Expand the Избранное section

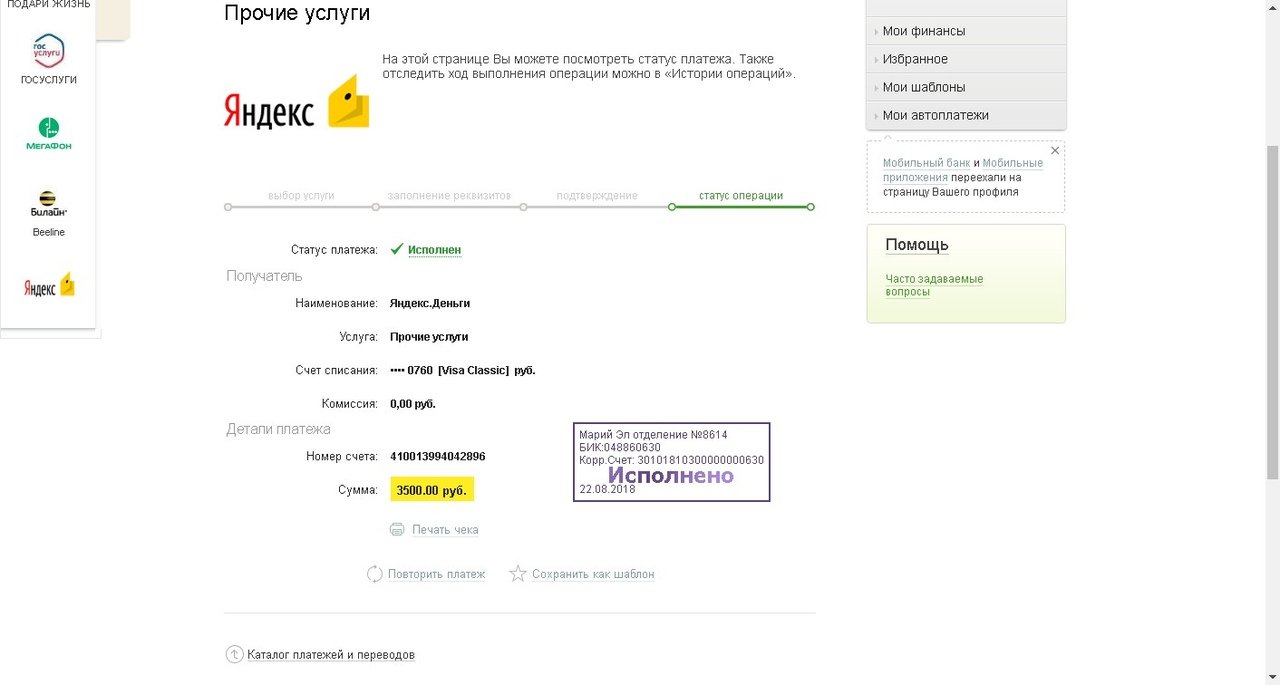pos(914,59)
